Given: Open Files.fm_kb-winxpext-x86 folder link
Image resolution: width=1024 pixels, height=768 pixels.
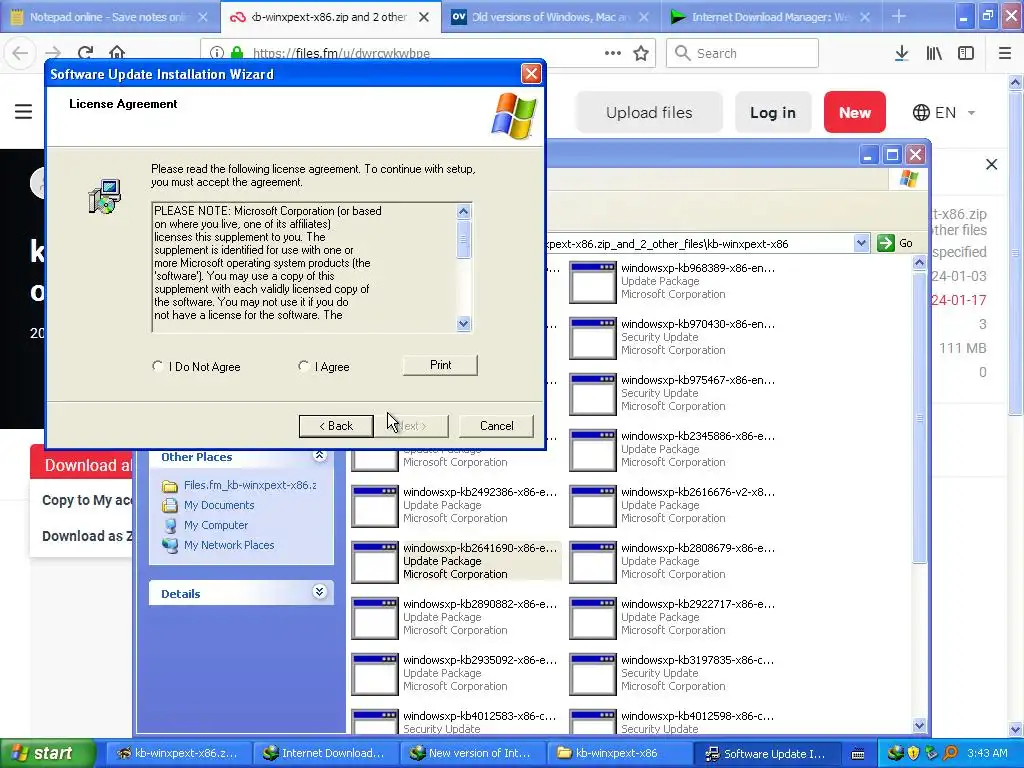Looking at the screenshot, I should point(249,485).
